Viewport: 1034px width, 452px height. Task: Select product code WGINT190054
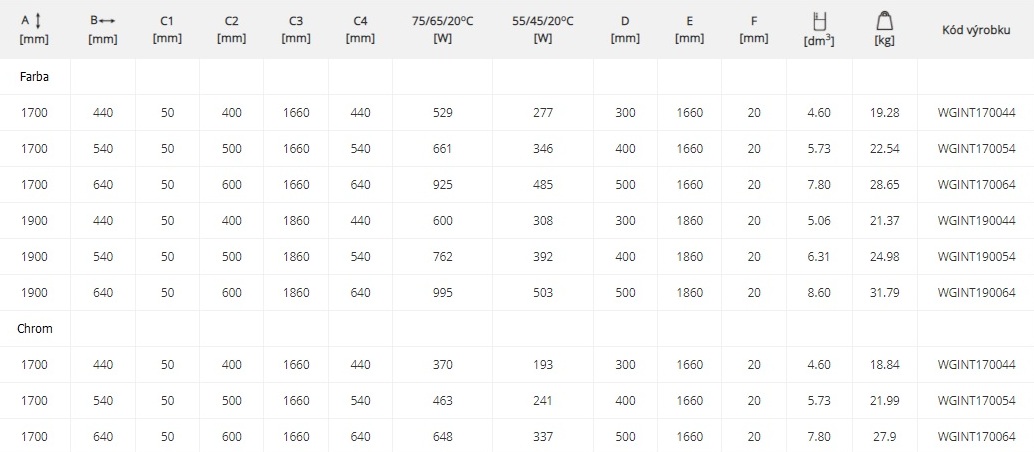coord(976,257)
